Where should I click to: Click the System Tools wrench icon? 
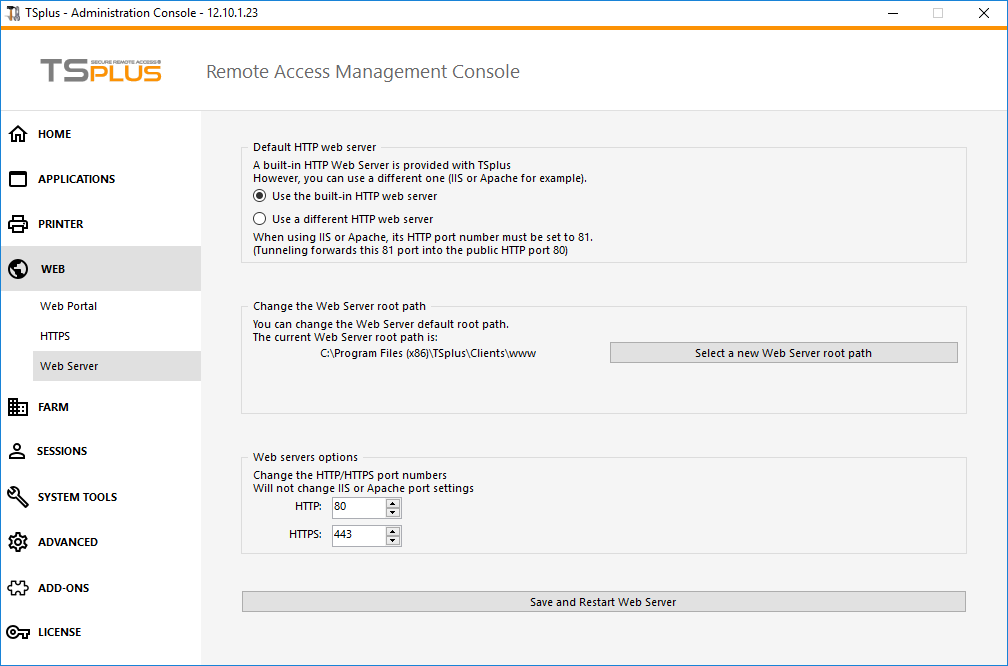[x=18, y=497]
